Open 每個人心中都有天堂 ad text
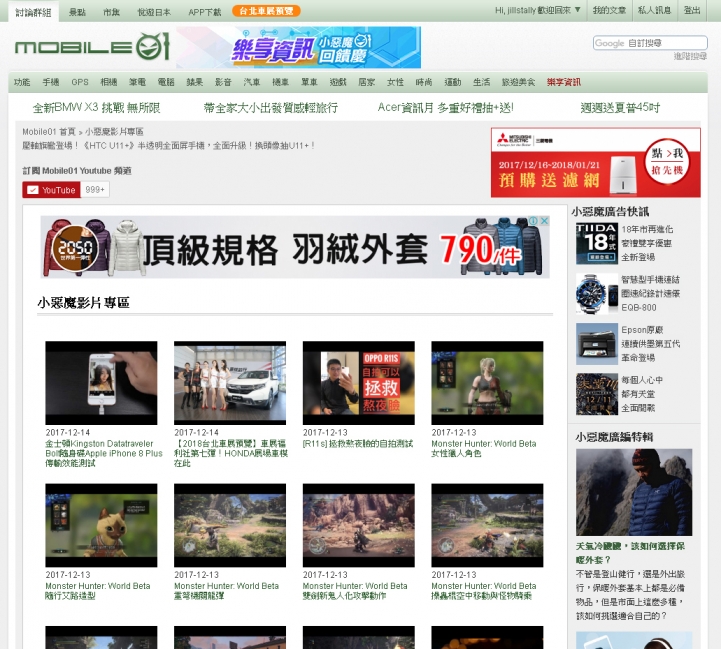This screenshot has width=721, height=649. point(642,394)
